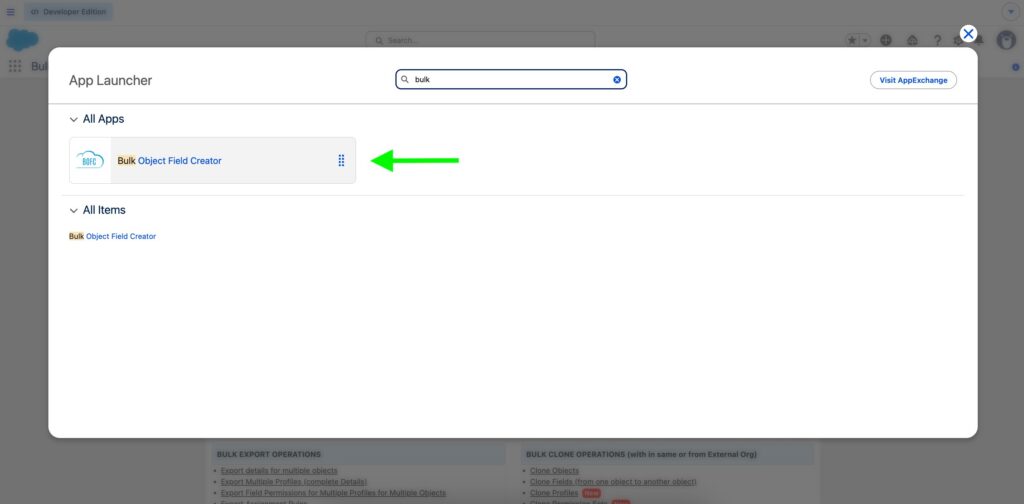
Task: Click inside the App Launcher search box
Action: [511, 80]
